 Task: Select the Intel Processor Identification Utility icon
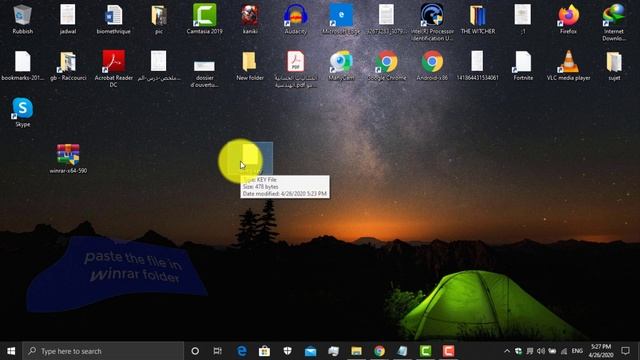[432, 16]
